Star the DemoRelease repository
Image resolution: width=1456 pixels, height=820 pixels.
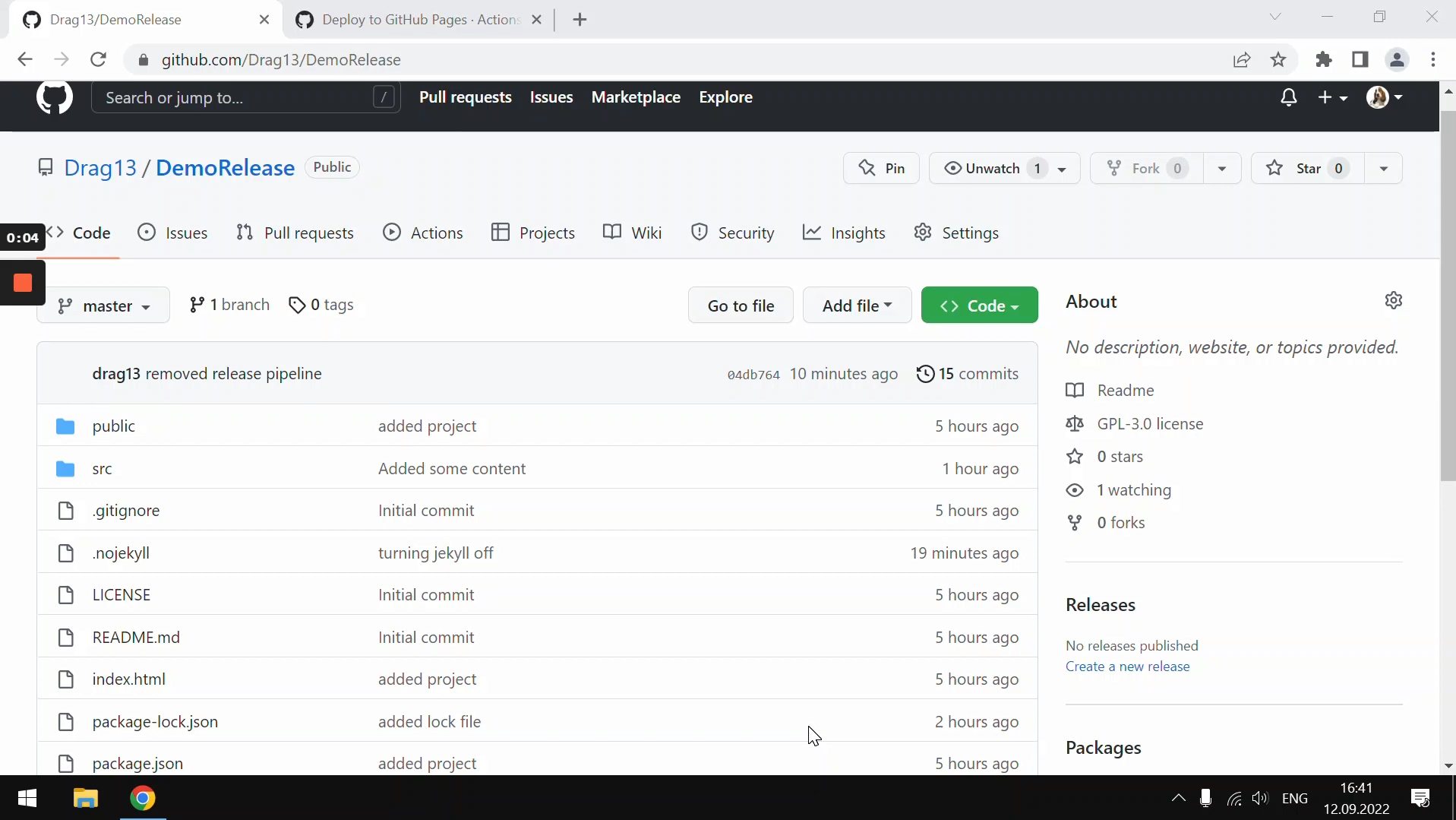1308,168
